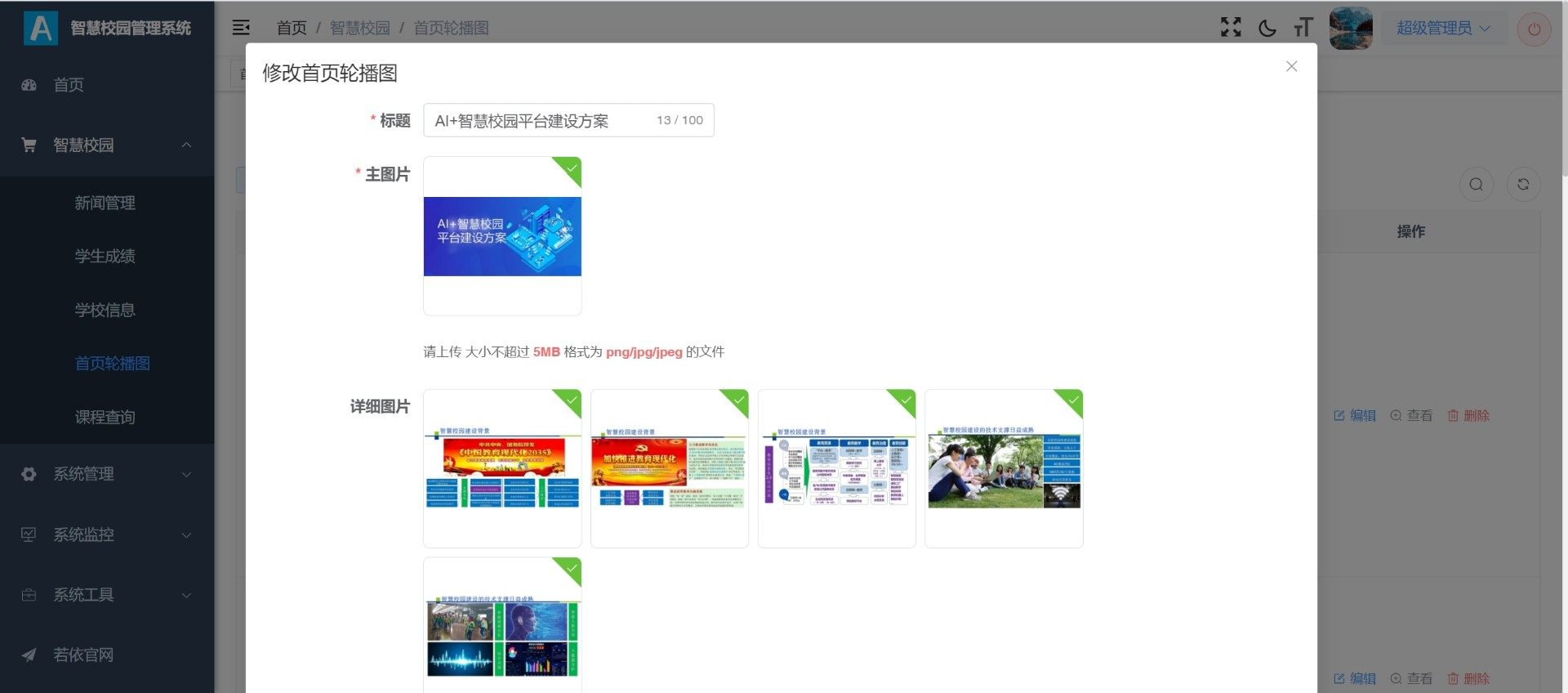
Task: Click the search toggle circle icon
Action: (x=1476, y=185)
